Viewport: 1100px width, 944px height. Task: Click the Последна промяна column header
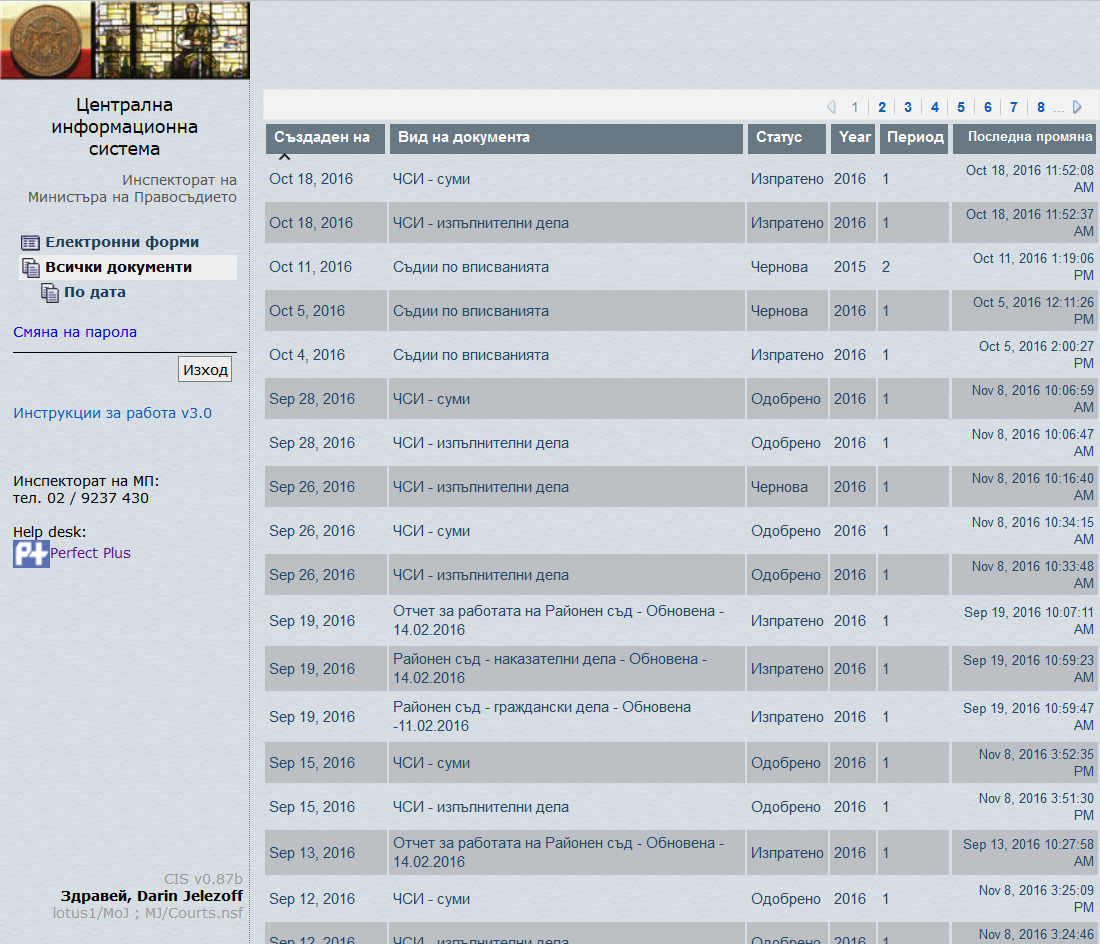tap(1024, 138)
